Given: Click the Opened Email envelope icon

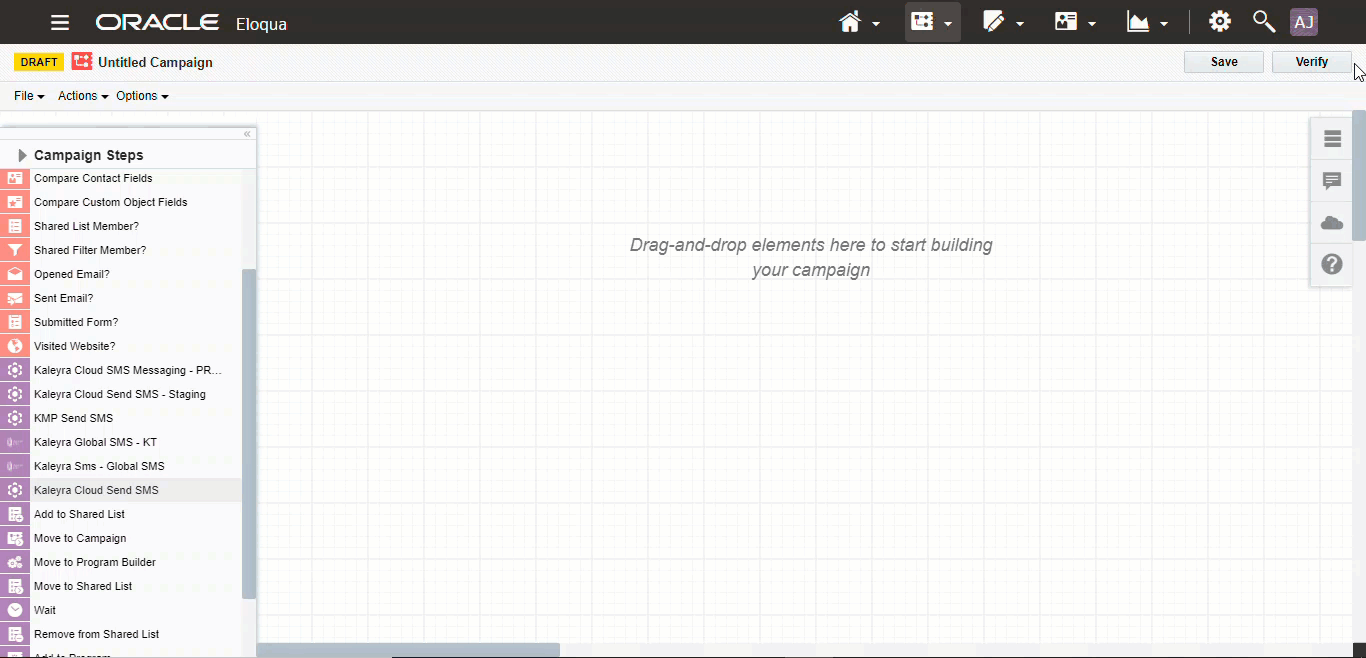Looking at the screenshot, I should click(x=15, y=274).
